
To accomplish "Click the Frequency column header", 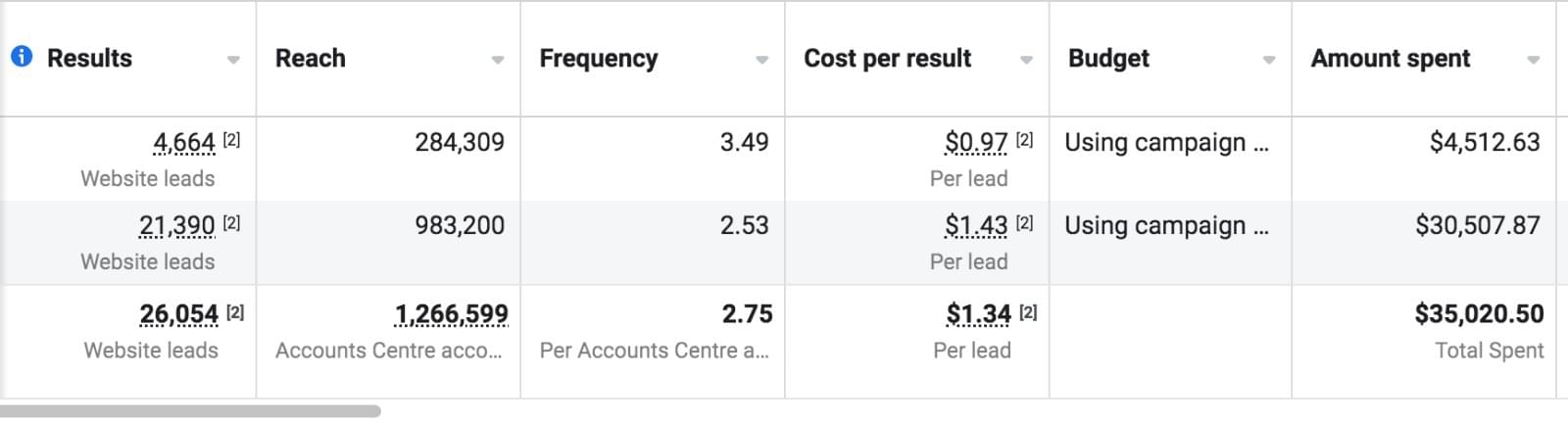I will [599, 59].
